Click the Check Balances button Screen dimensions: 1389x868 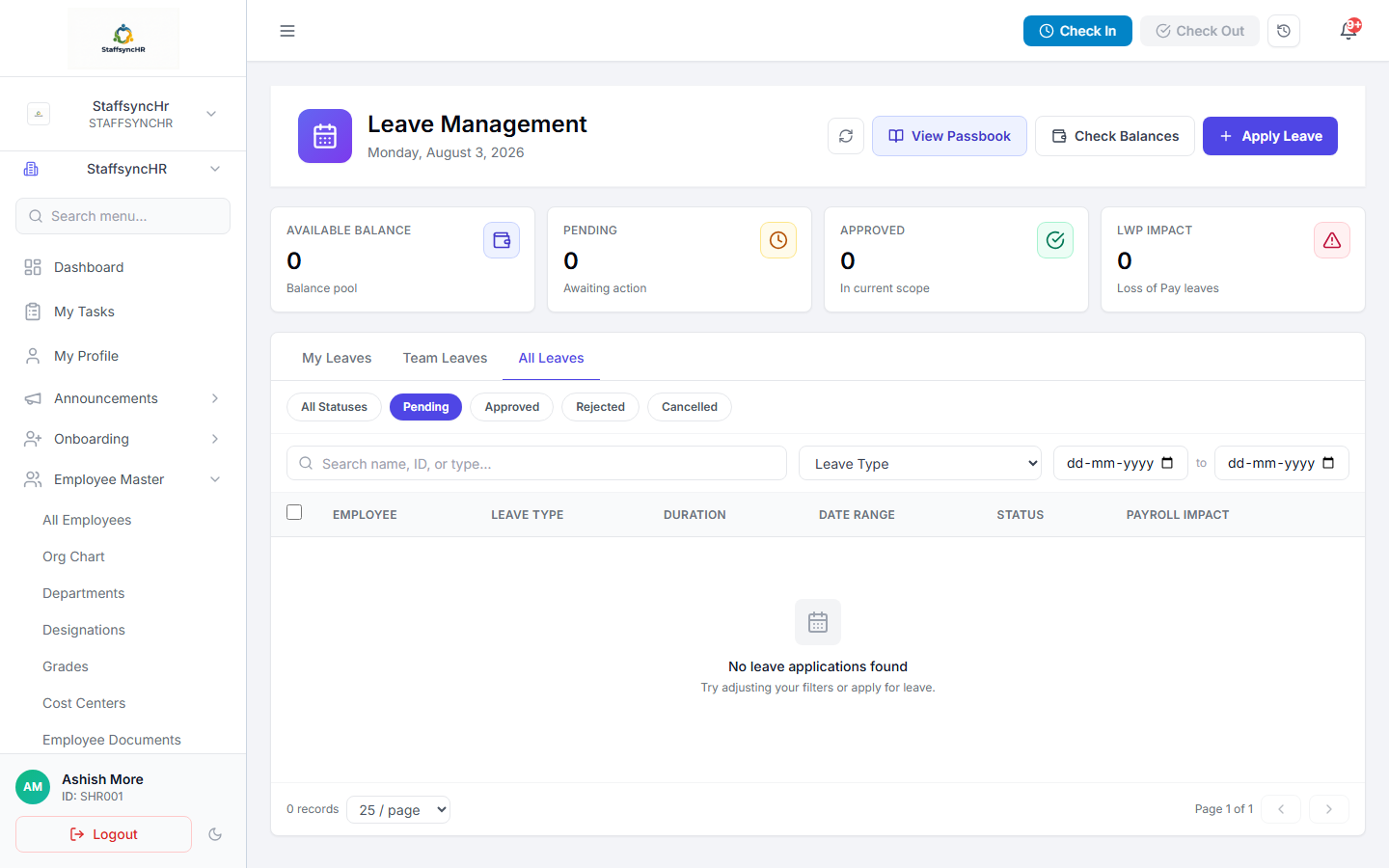tap(1115, 136)
